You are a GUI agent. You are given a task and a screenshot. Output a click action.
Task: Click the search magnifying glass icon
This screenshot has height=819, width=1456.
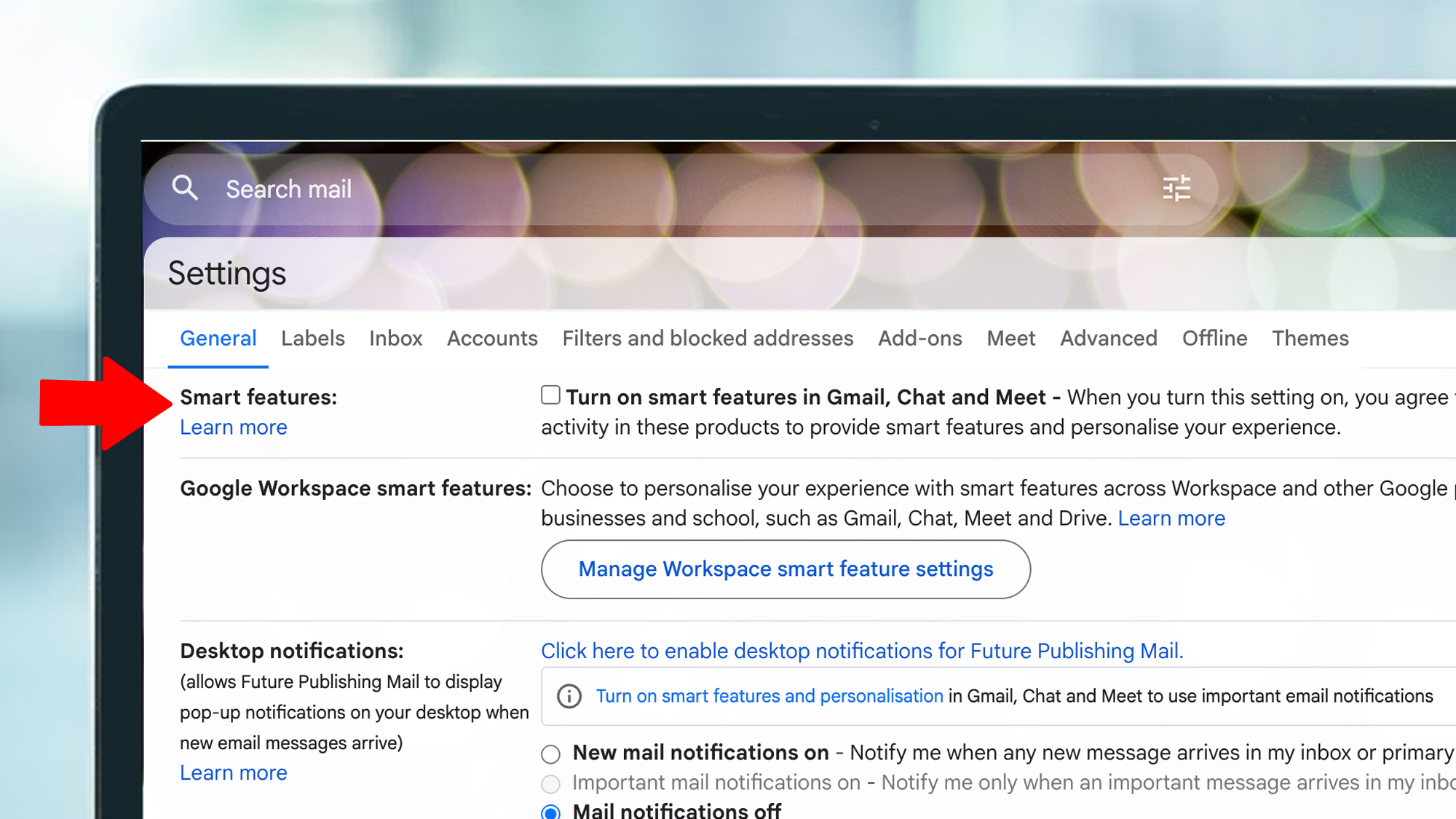pos(186,189)
